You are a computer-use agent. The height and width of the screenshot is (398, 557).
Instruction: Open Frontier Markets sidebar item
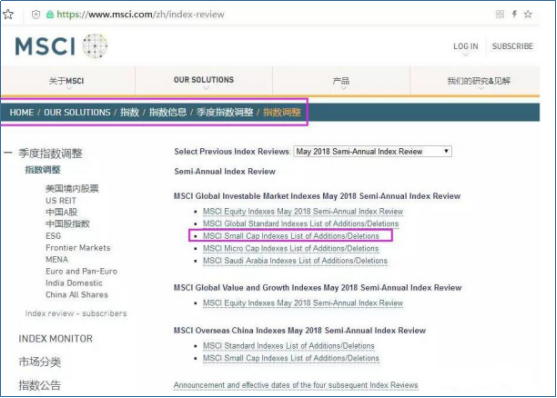tap(78, 248)
